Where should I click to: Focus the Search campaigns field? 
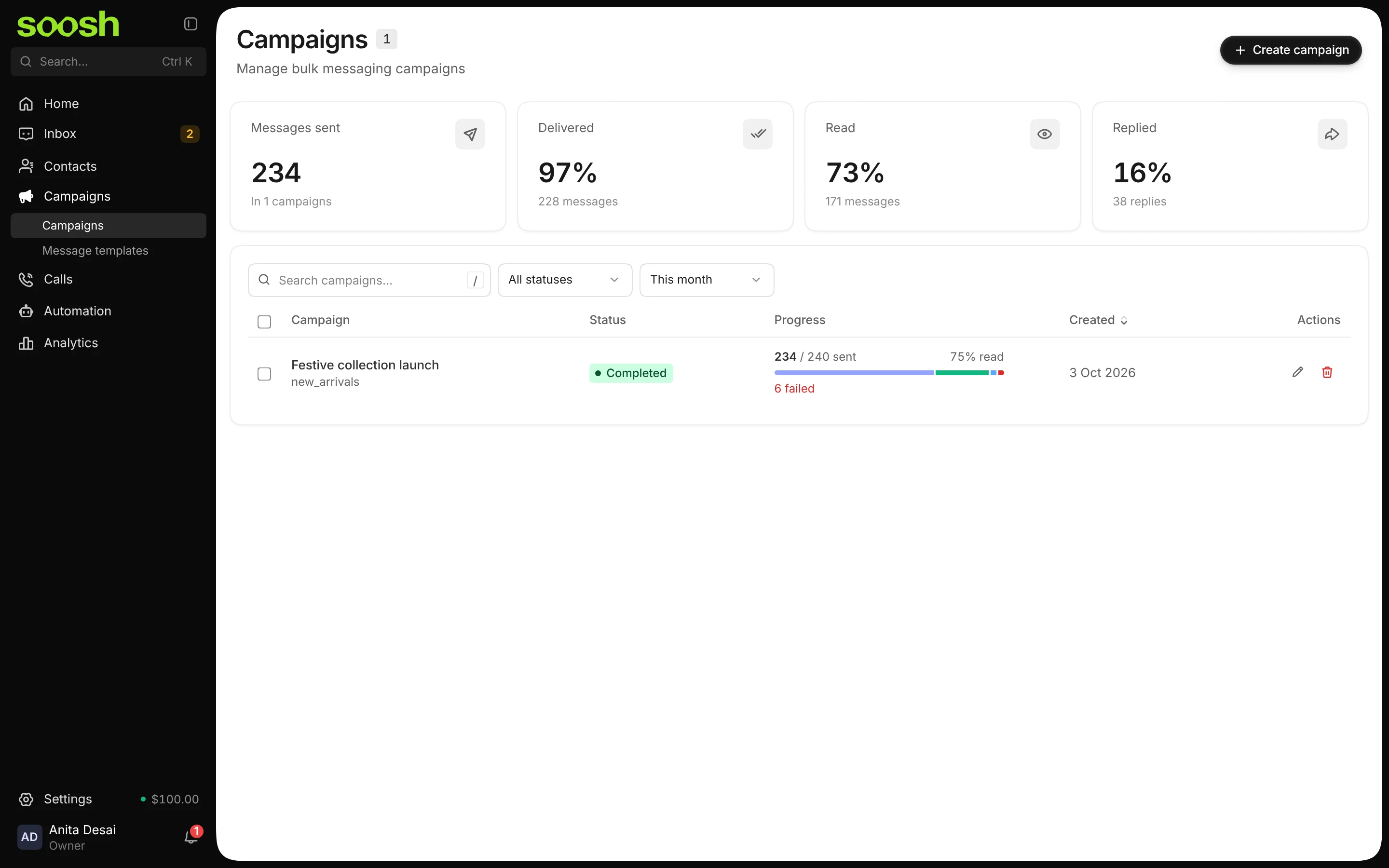(x=369, y=280)
